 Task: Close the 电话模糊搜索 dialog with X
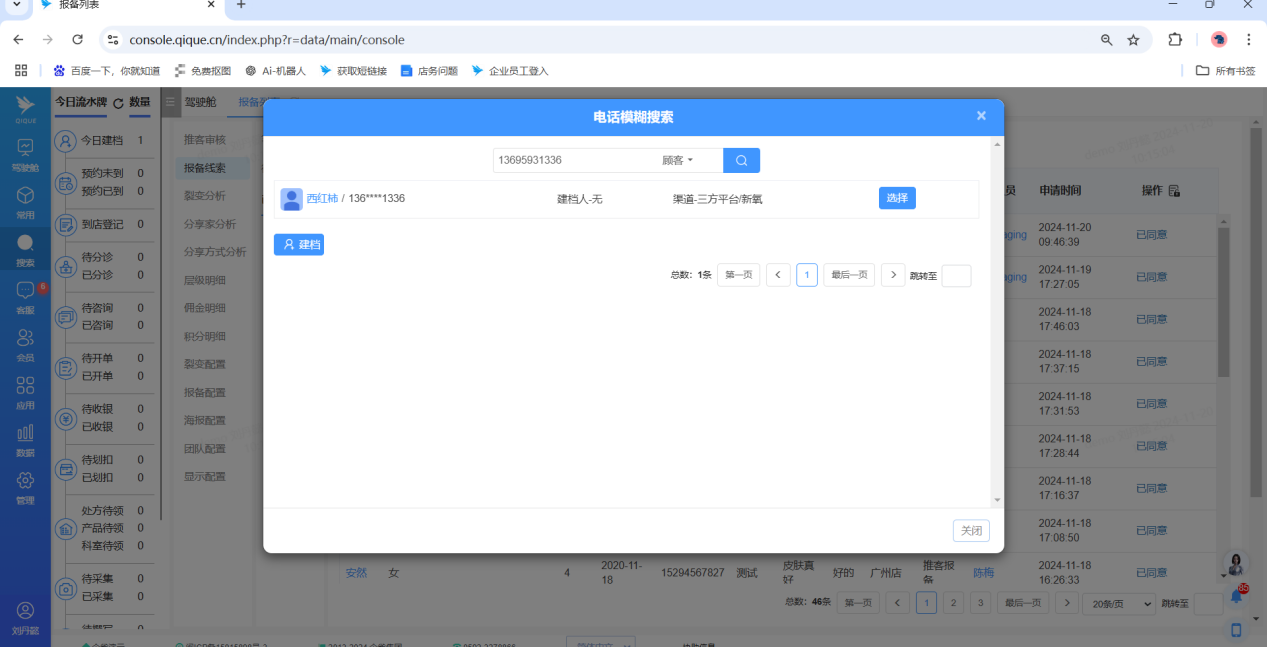click(x=981, y=116)
